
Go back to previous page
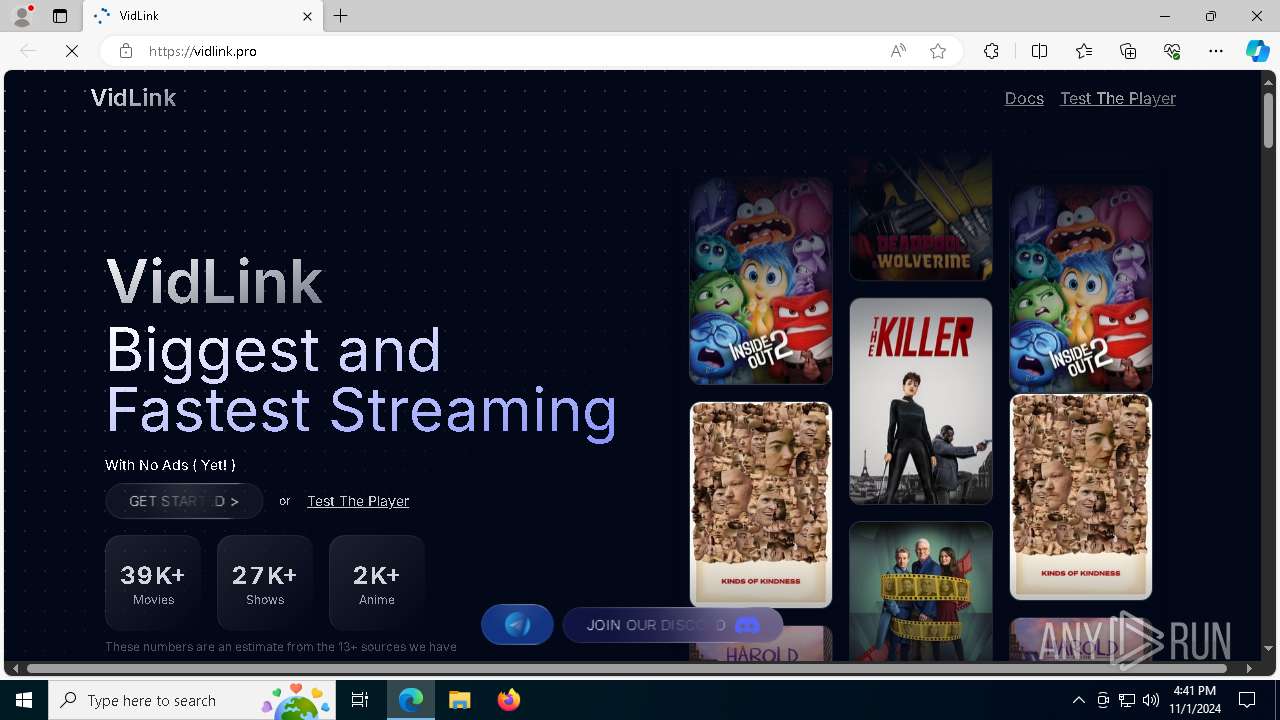(x=28, y=51)
